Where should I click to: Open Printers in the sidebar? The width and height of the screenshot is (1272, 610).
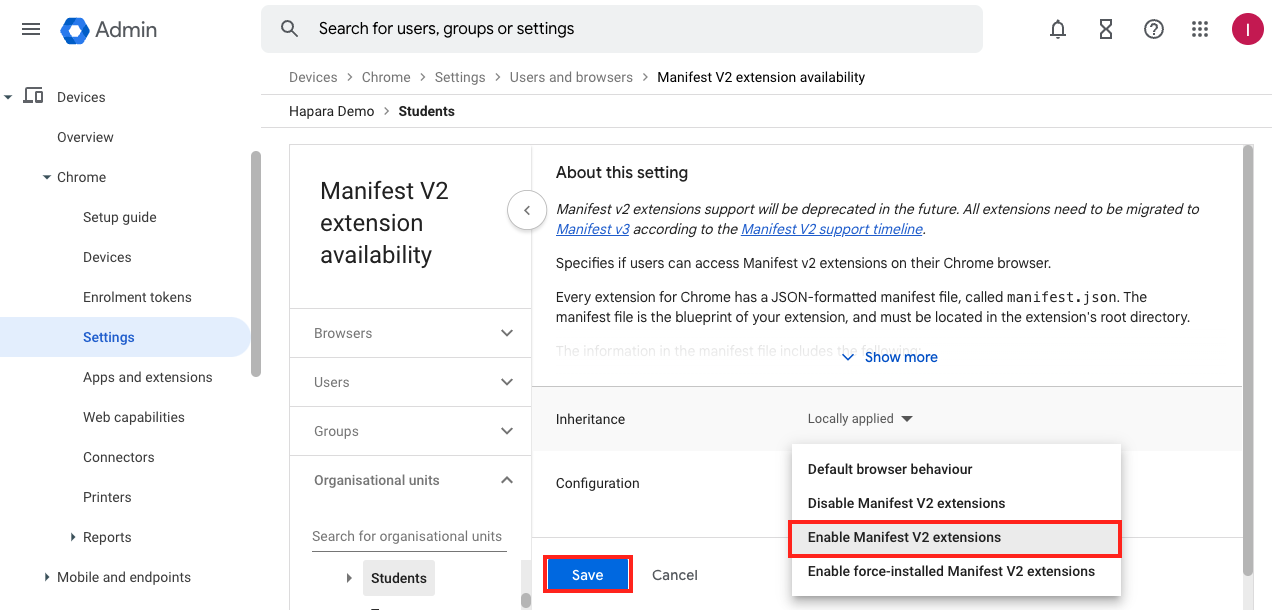tap(107, 497)
